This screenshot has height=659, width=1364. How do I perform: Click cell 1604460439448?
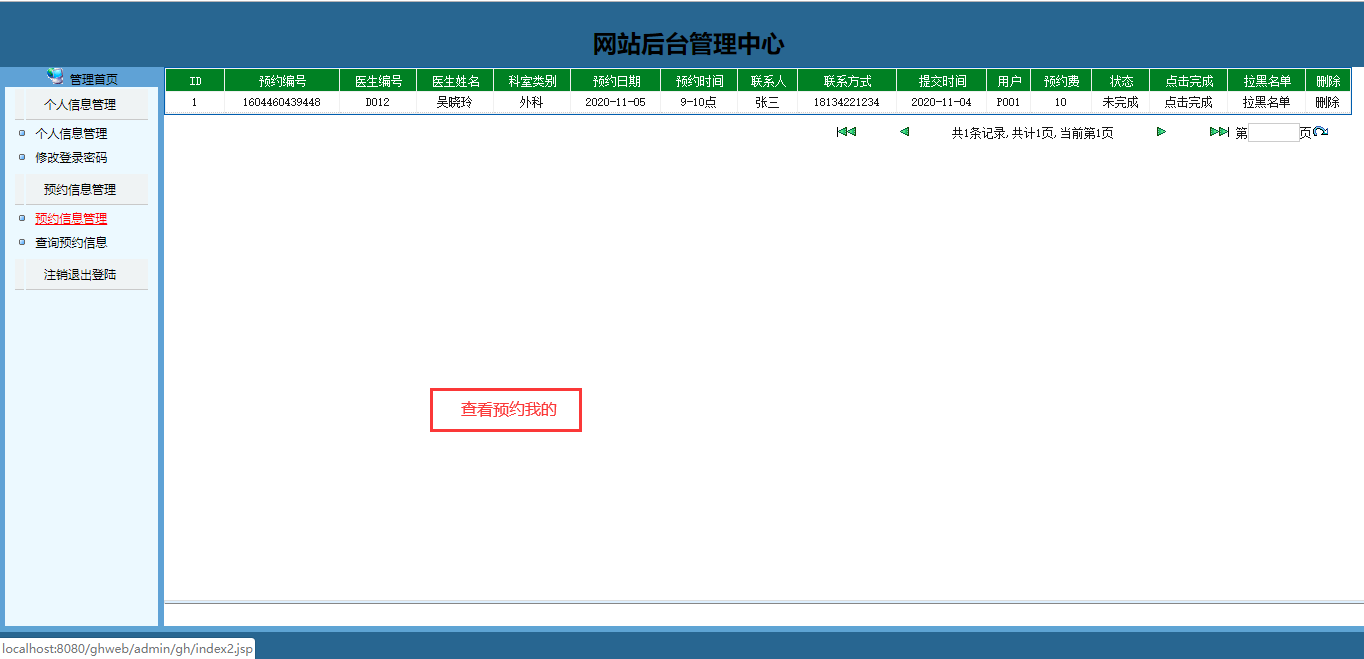coord(282,102)
